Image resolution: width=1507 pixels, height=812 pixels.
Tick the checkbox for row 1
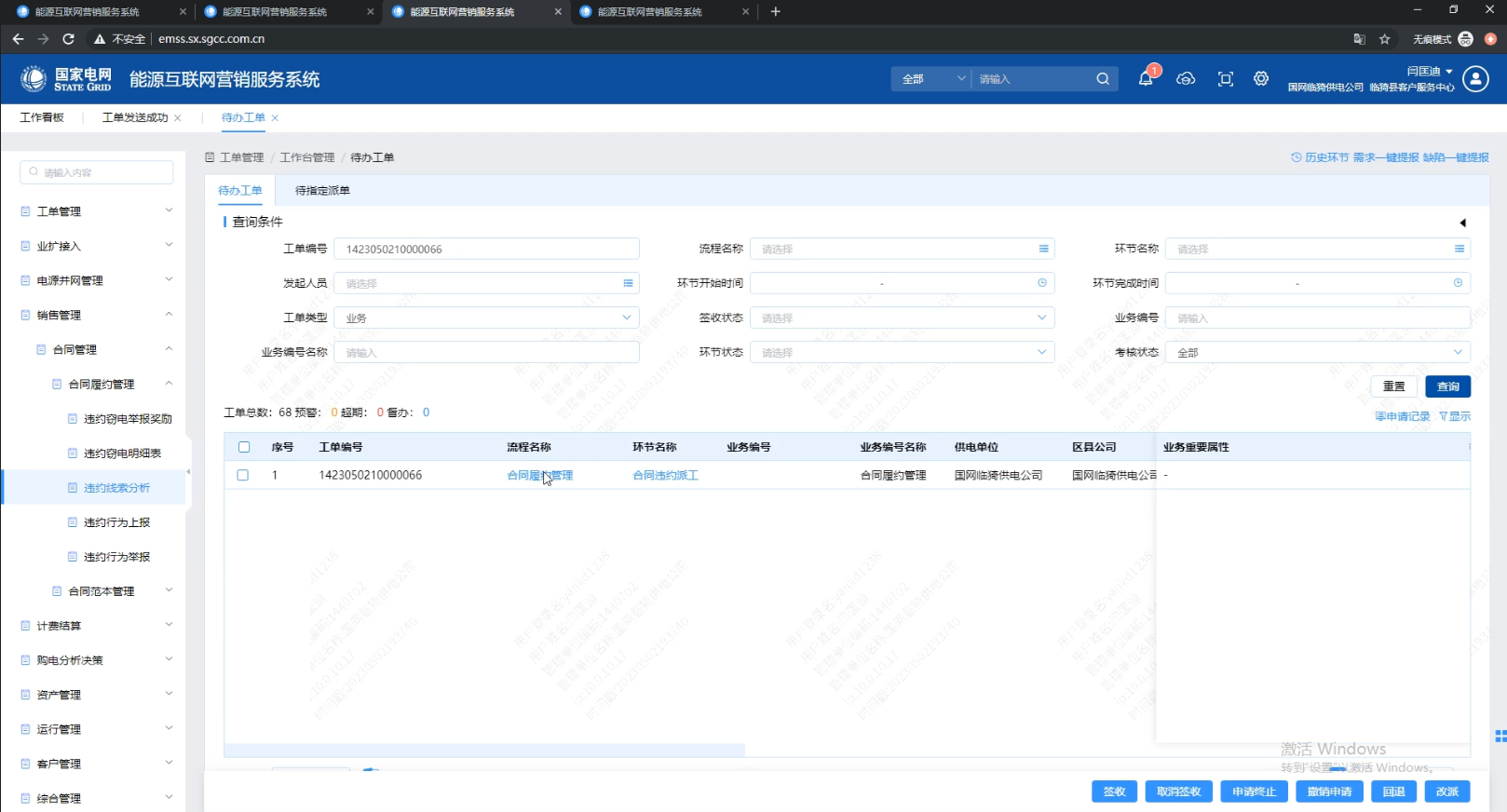point(243,475)
